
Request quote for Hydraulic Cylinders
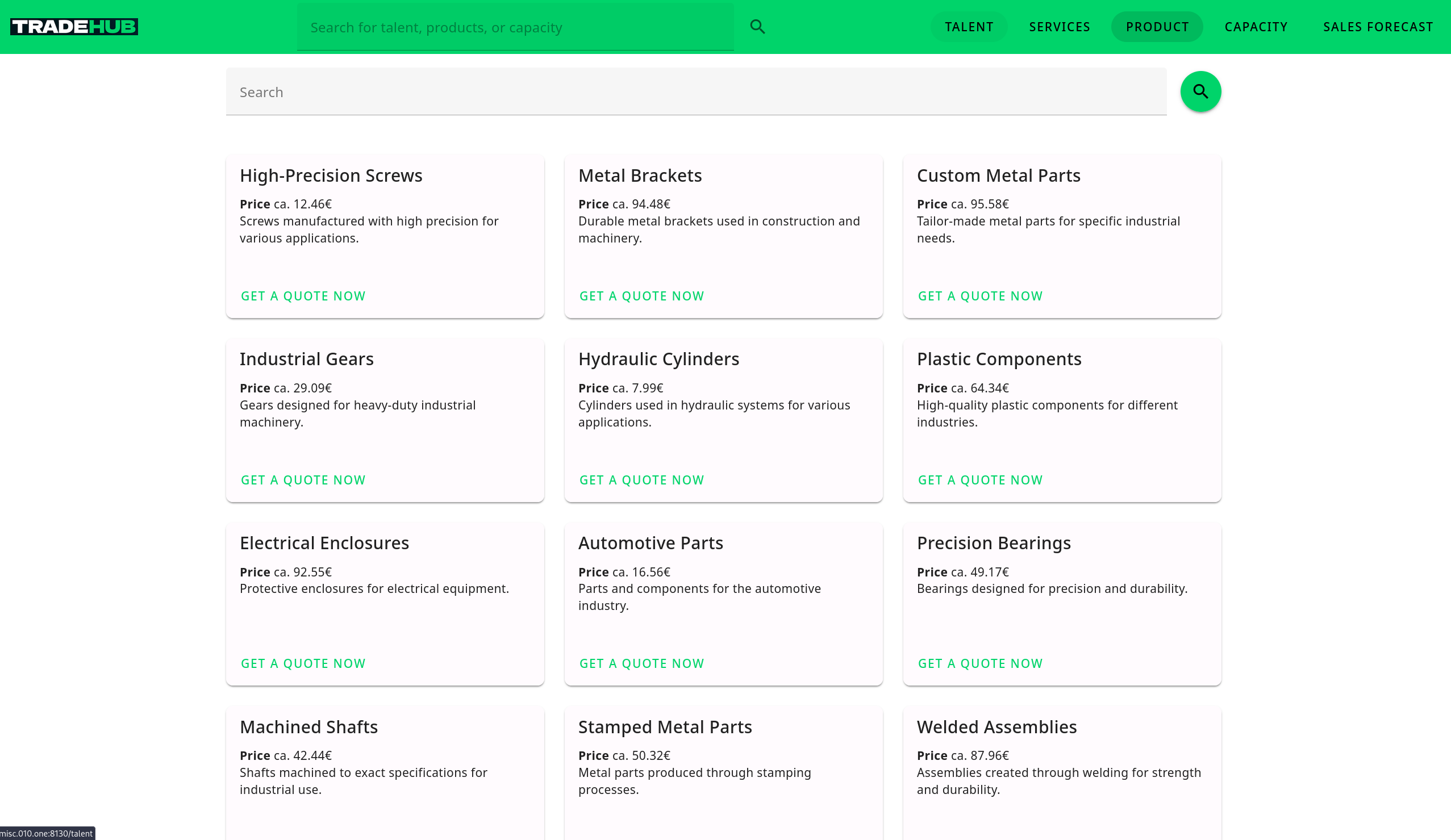tap(641, 480)
